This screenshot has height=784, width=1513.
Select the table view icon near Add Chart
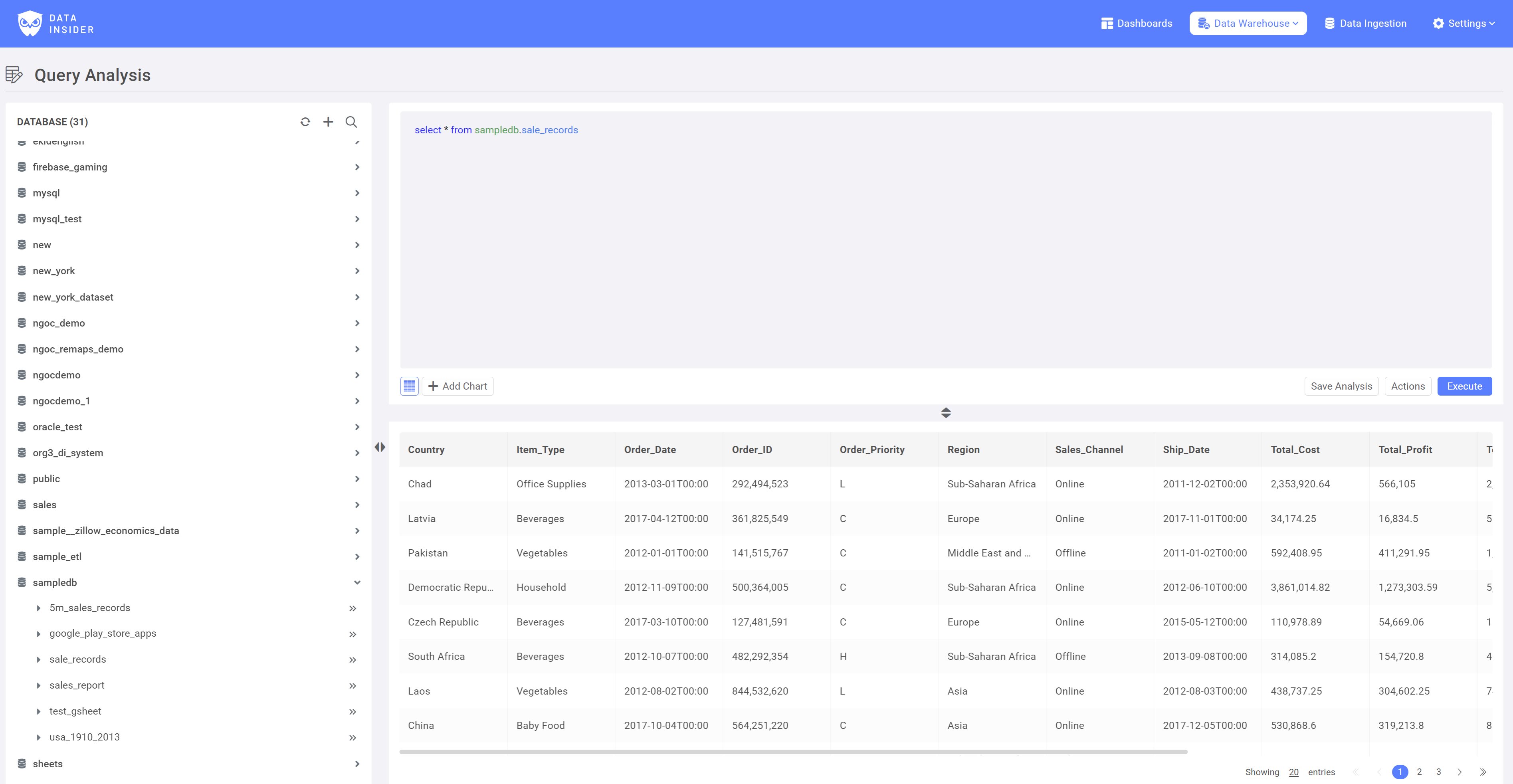(x=409, y=386)
